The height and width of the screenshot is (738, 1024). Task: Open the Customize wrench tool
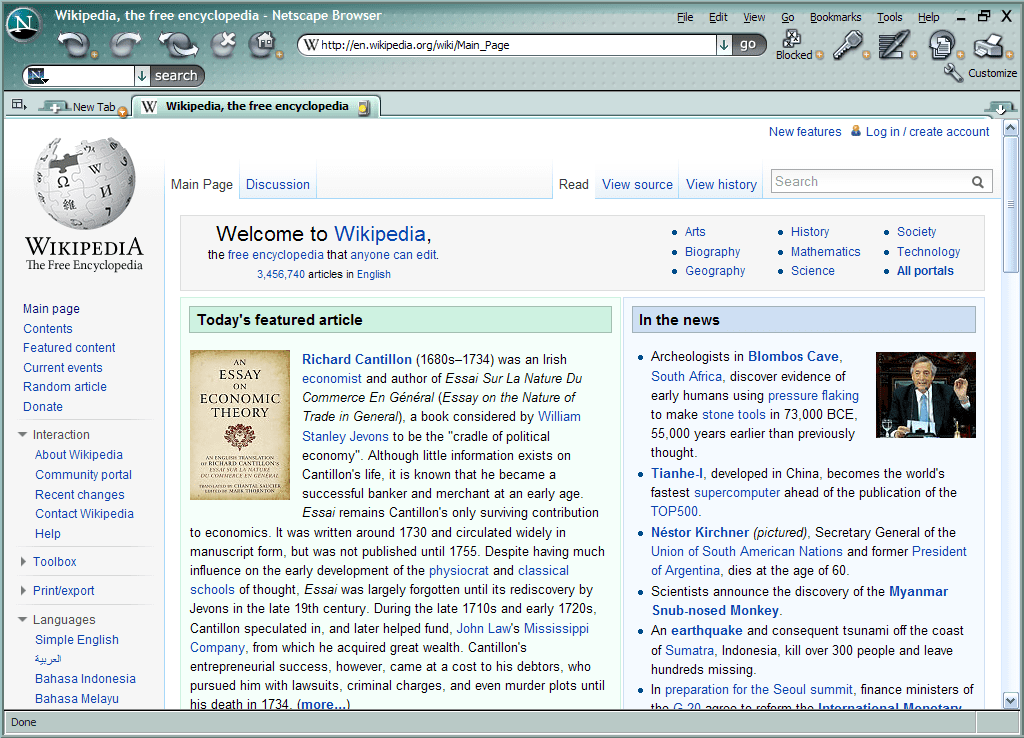953,72
